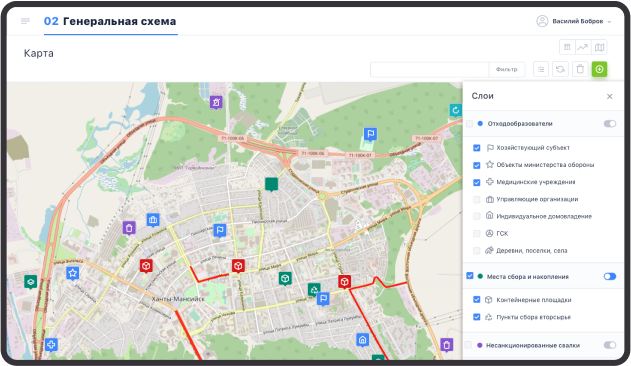Open the hamburger menu icon
This screenshot has width=631, height=366.
(25, 21)
